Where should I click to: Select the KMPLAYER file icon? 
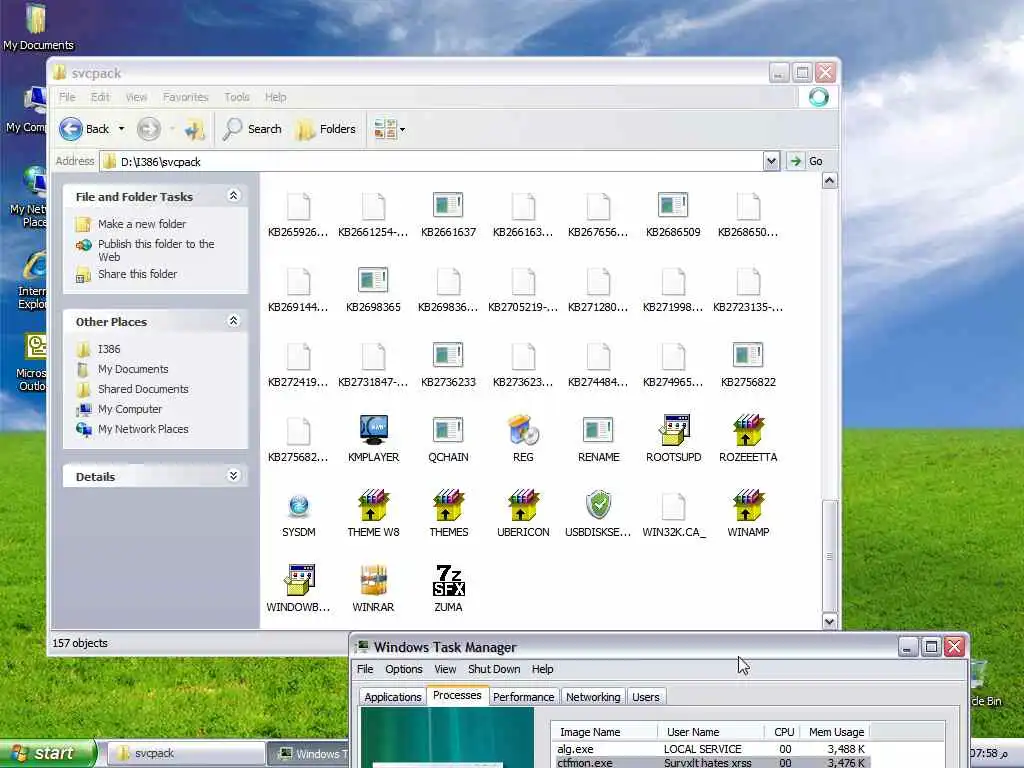pyautogui.click(x=373, y=430)
